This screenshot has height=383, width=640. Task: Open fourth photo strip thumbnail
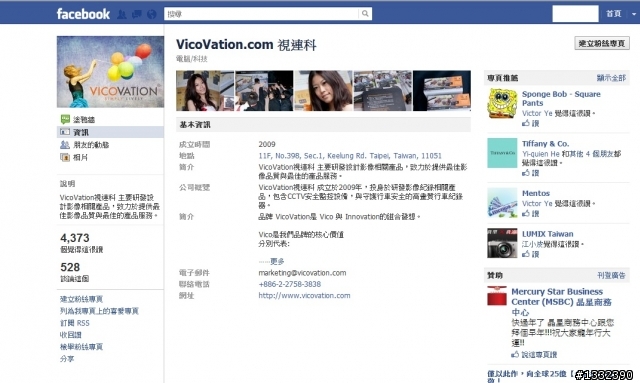click(382, 91)
